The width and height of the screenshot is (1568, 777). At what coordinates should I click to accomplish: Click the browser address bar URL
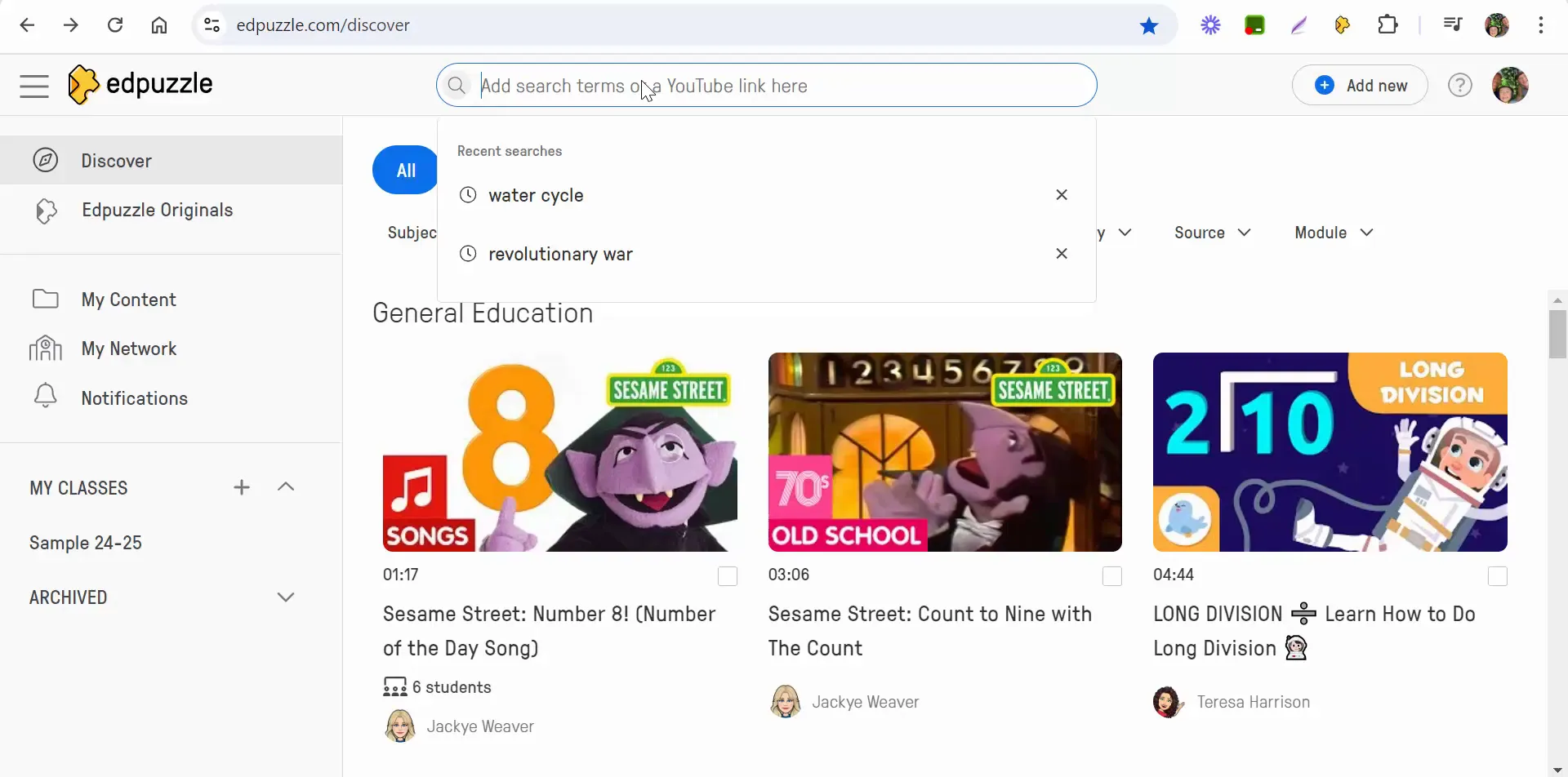pyautogui.click(x=323, y=25)
